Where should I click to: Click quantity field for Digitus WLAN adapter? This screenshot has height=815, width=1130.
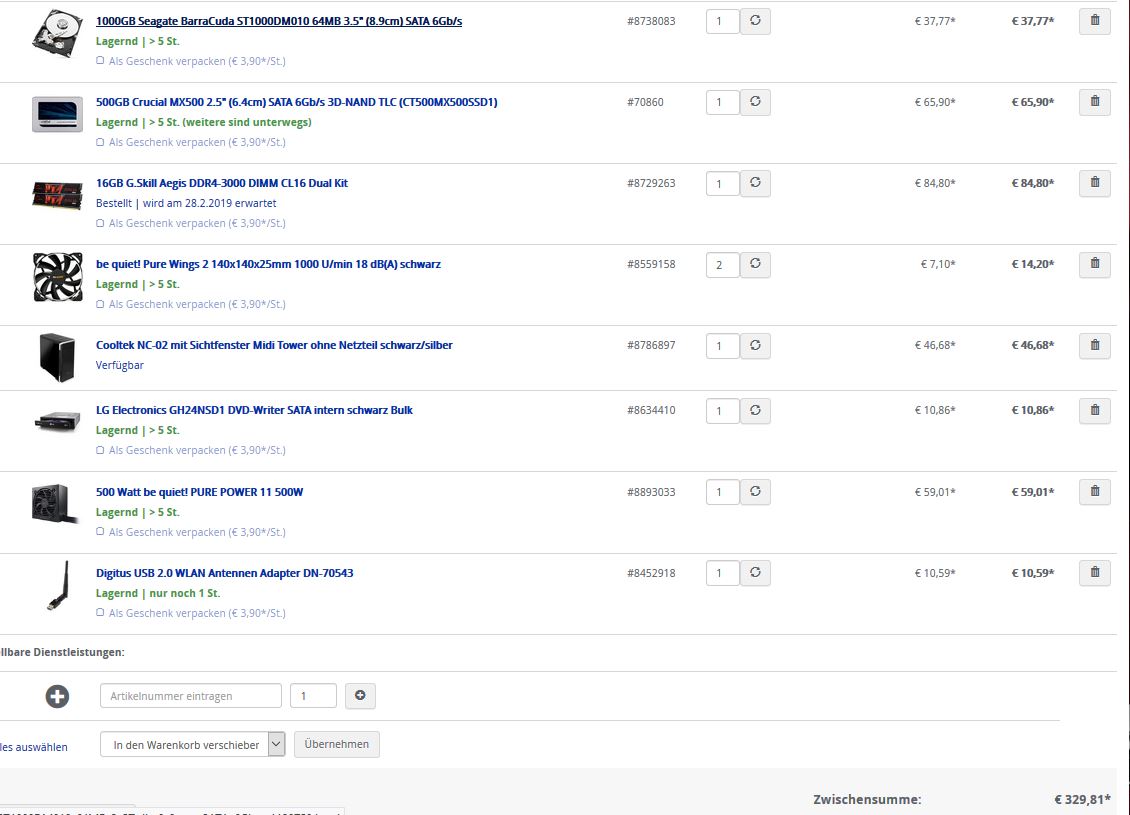(x=723, y=573)
